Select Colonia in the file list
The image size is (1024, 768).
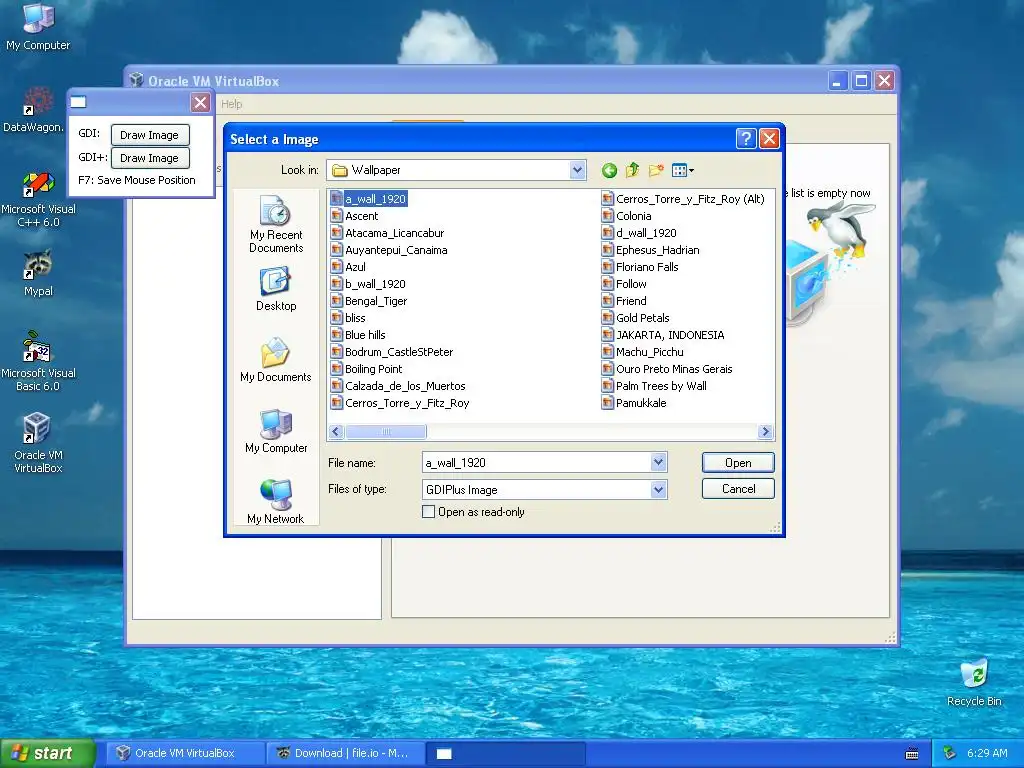click(626, 216)
